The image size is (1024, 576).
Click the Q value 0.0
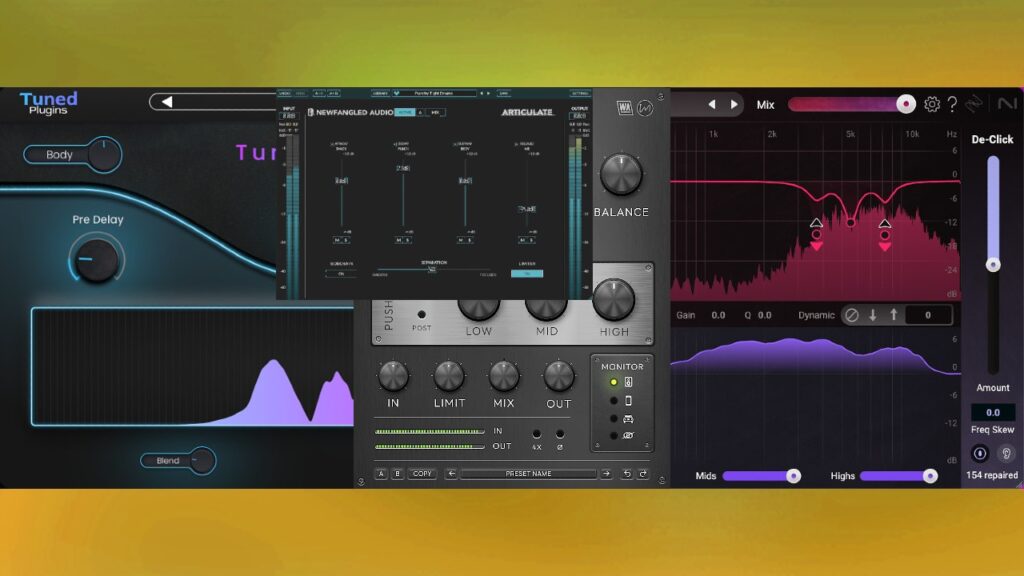(x=765, y=315)
